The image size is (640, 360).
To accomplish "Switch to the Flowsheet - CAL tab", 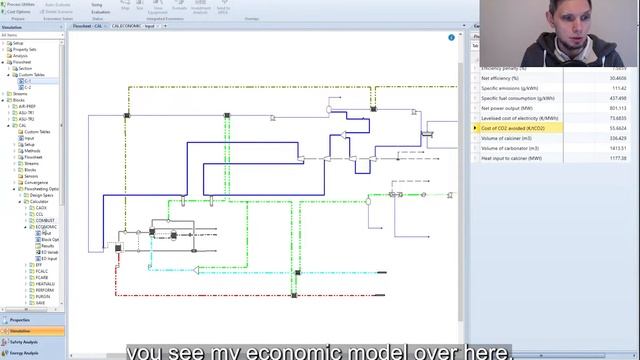I will tap(87, 26).
